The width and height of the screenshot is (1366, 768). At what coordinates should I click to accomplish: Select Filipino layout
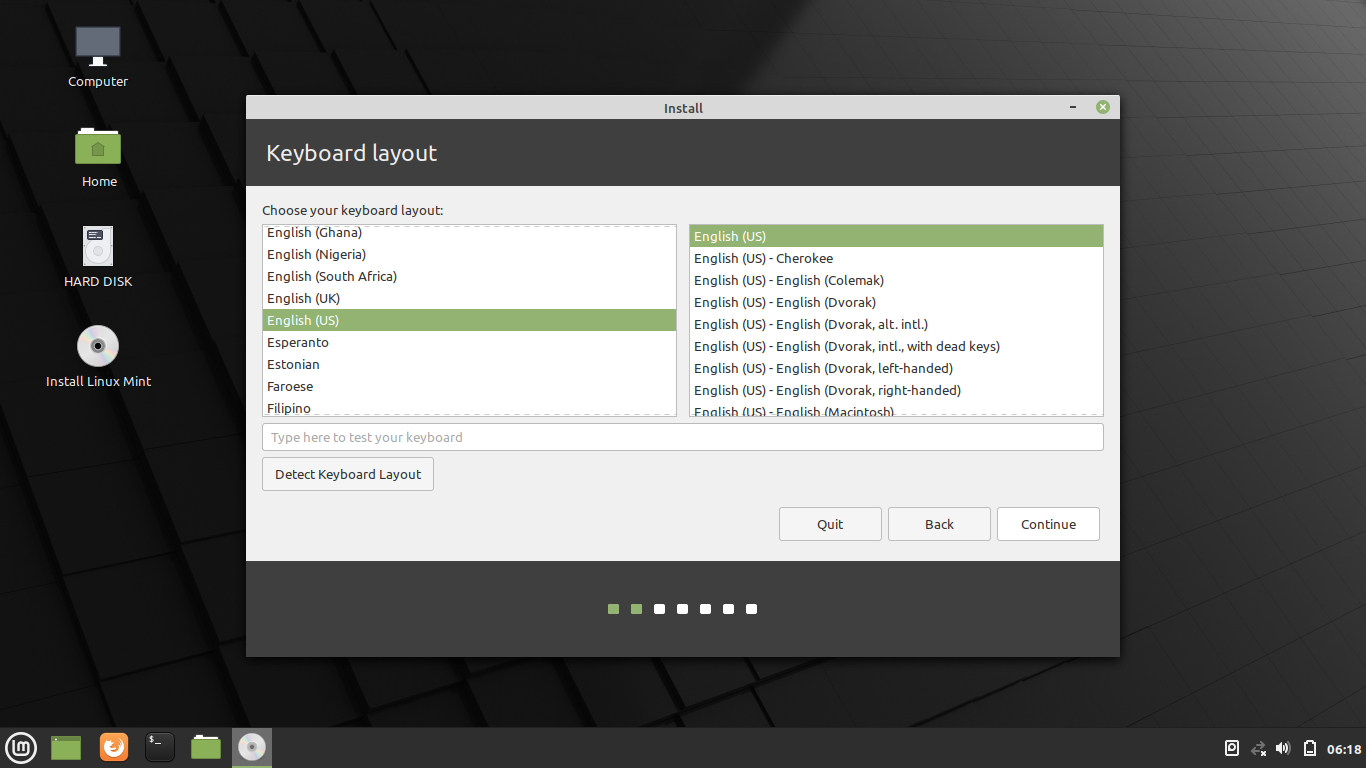(x=469, y=407)
